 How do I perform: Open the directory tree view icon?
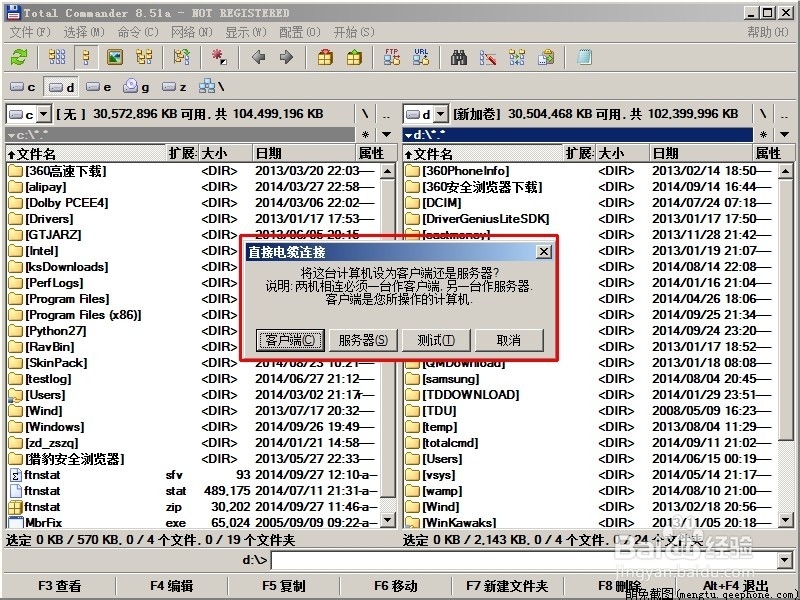[144, 57]
